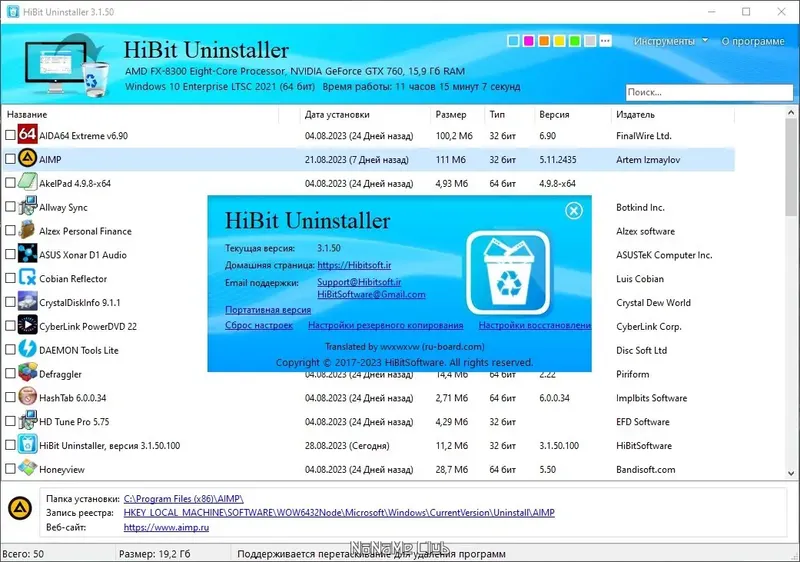Select the orange theme swatch
Viewport: 800px width, 562px height.
(x=544, y=41)
